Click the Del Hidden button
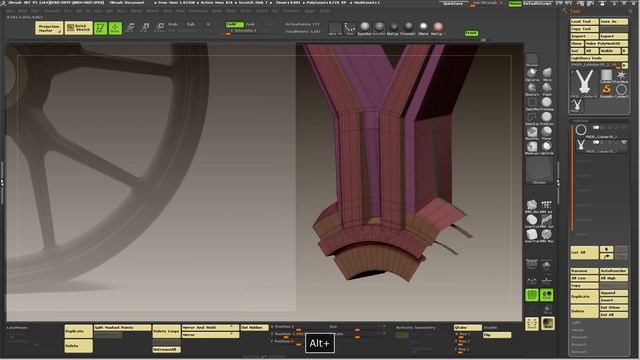 (x=254, y=328)
